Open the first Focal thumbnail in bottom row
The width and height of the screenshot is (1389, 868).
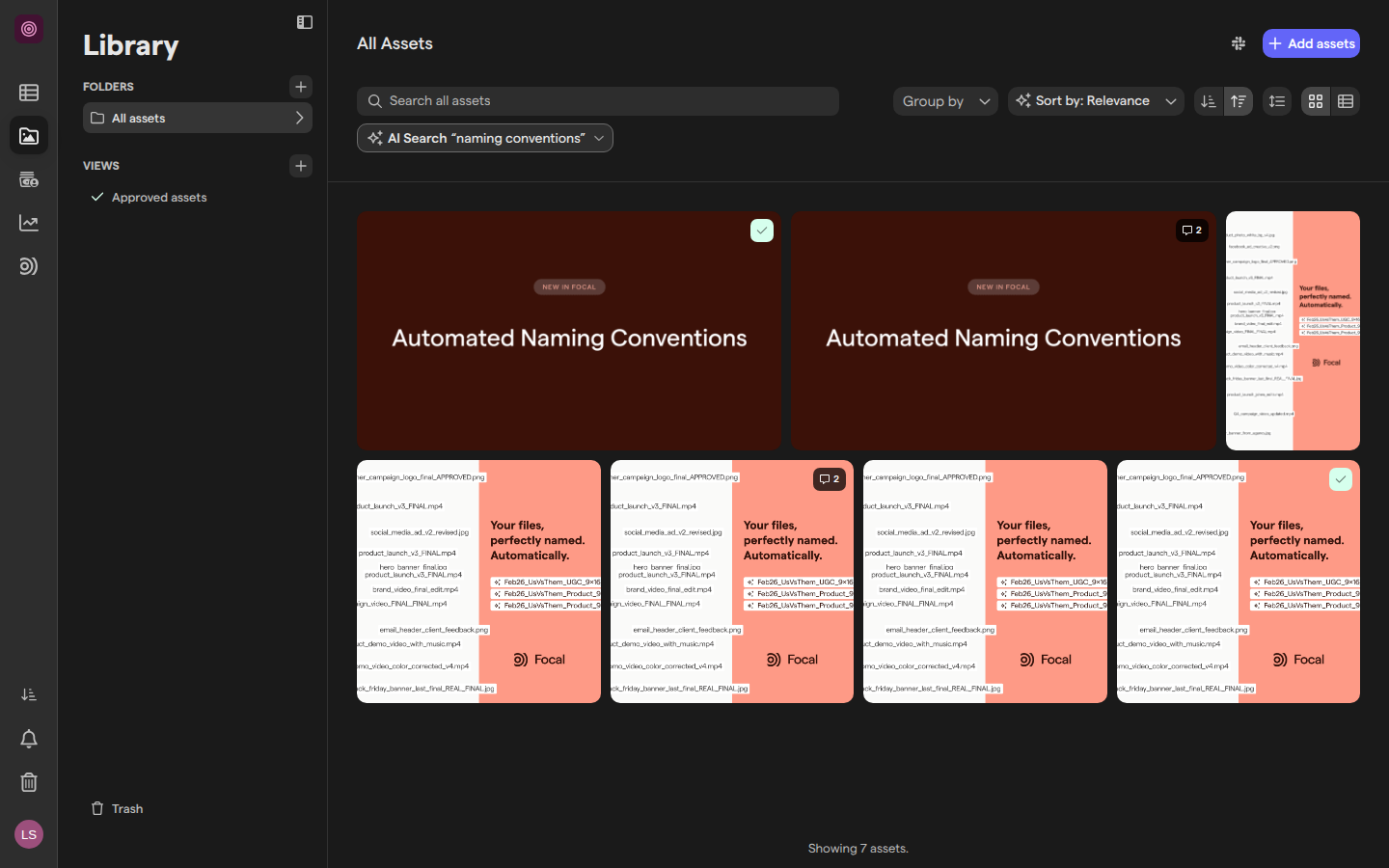pyautogui.click(x=478, y=582)
